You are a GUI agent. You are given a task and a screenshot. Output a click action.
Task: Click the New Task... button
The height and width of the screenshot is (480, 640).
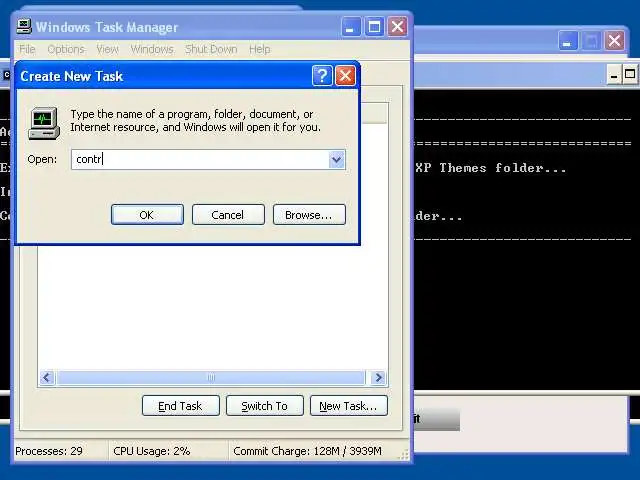[x=349, y=406]
